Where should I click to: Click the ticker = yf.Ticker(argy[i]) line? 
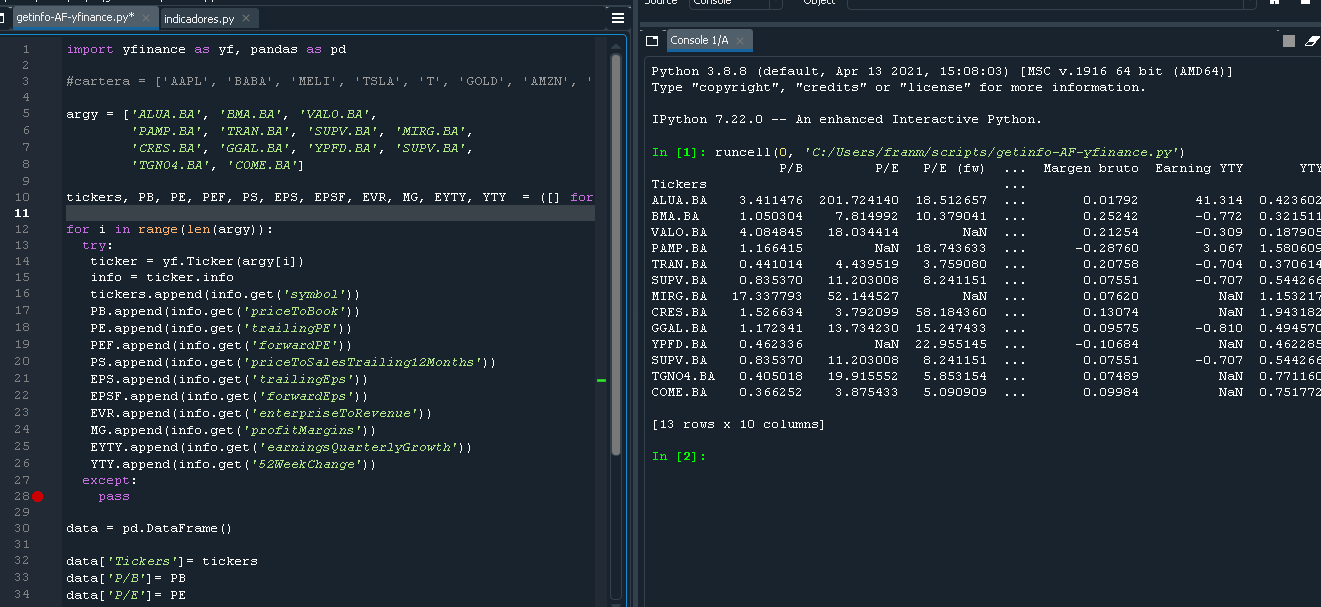pyautogui.click(x=195, y=261)
